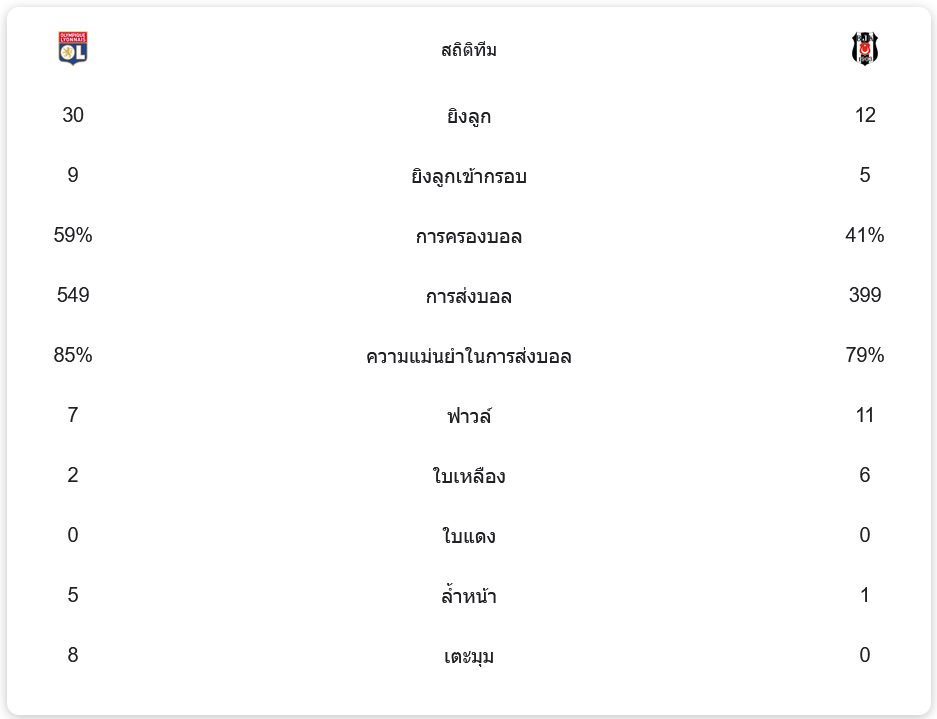Select Lyon's 59% possession value
The height and width of the screenshot is (719, 937).
point(73,235)
